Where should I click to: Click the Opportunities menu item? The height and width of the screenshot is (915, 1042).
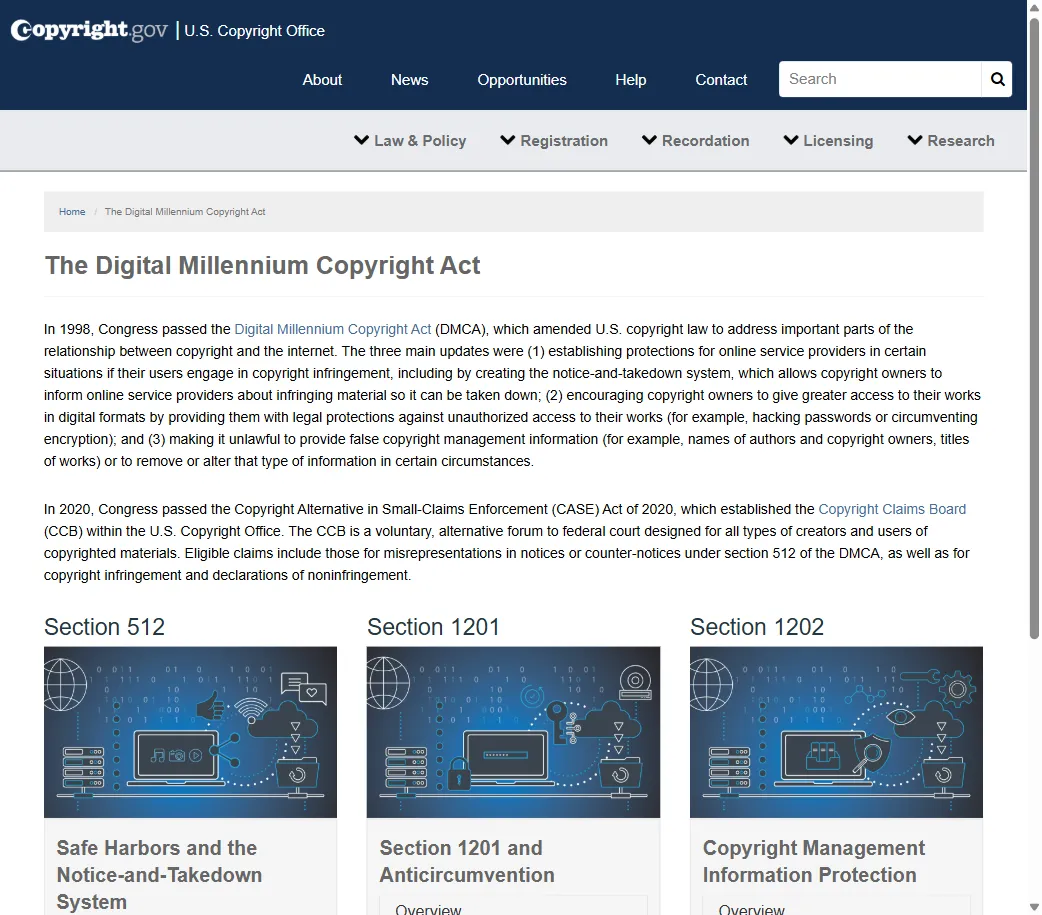(x=521, y=80)
